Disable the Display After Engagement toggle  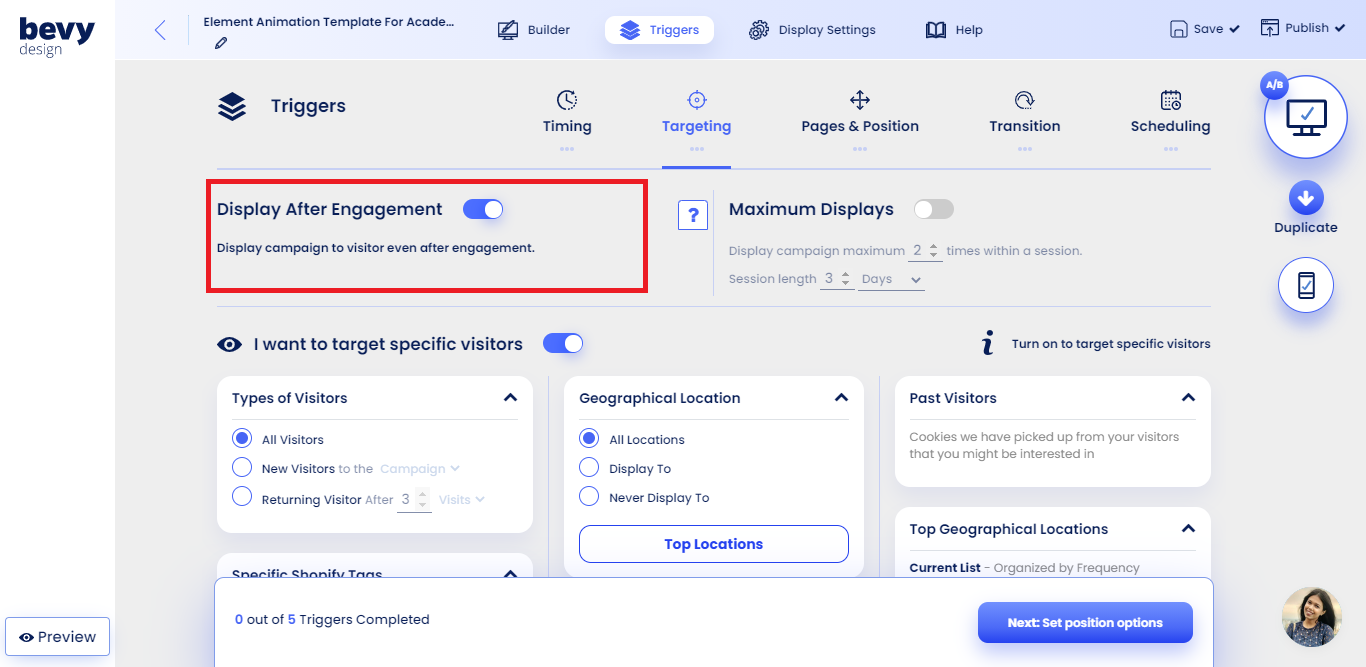[483, 209]
